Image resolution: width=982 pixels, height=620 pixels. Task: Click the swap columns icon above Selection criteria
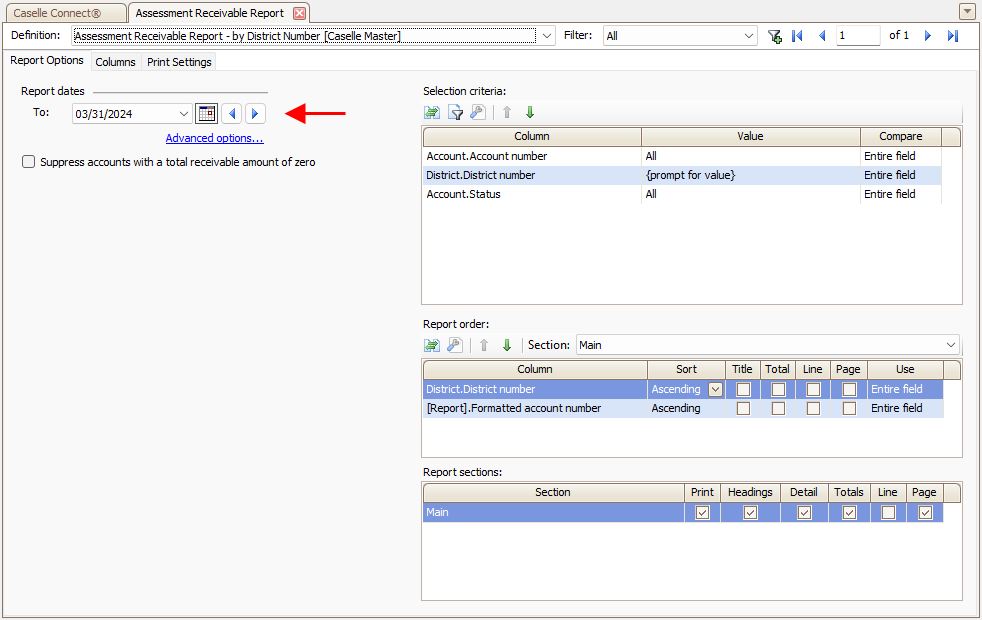[431, 112]
